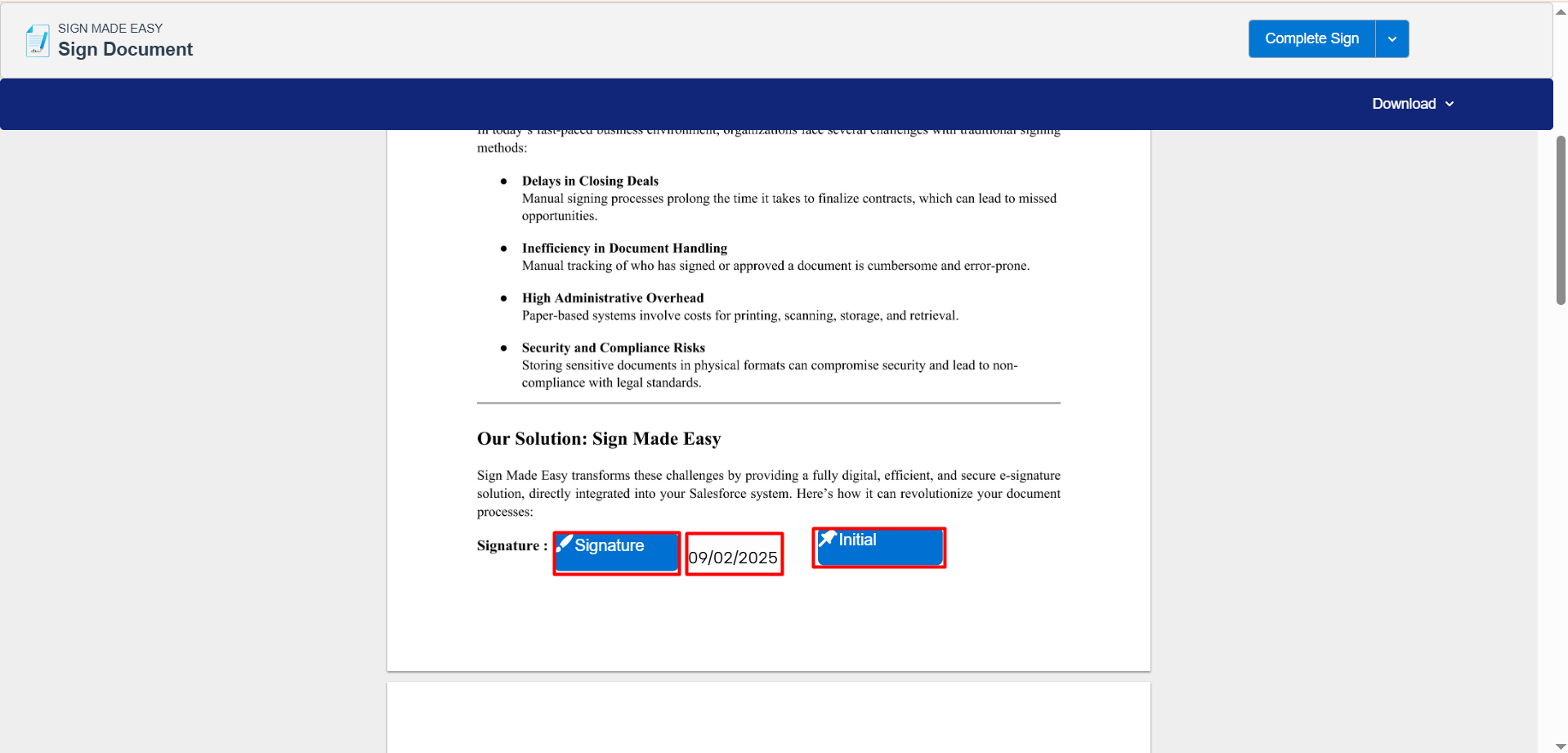1568x753 pixels.
Task: Click the Complete Sign button
Action: (1311, 38)
